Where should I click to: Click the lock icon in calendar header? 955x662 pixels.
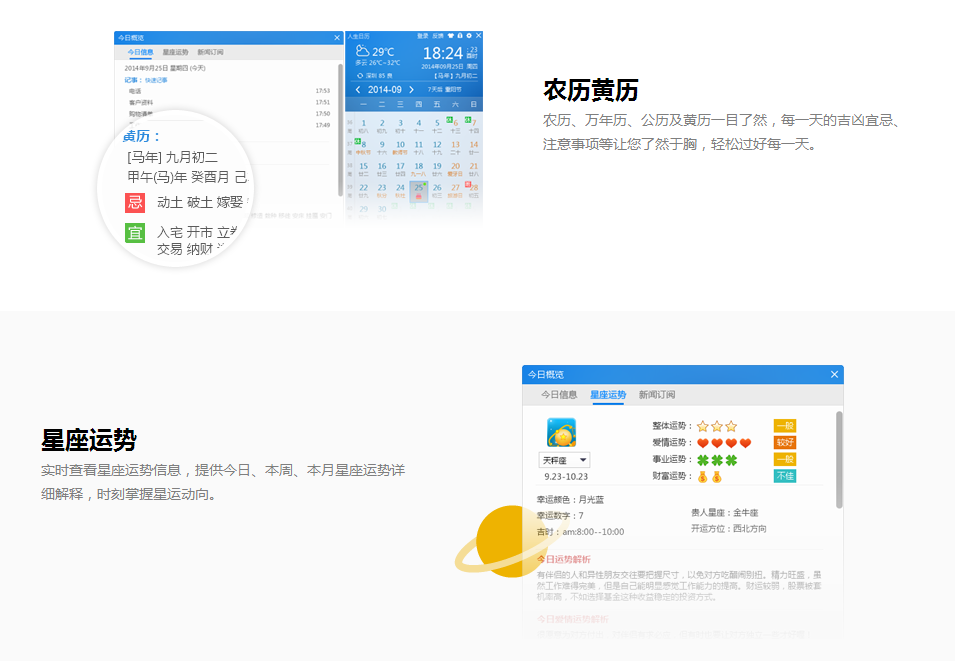pos(459,35)
